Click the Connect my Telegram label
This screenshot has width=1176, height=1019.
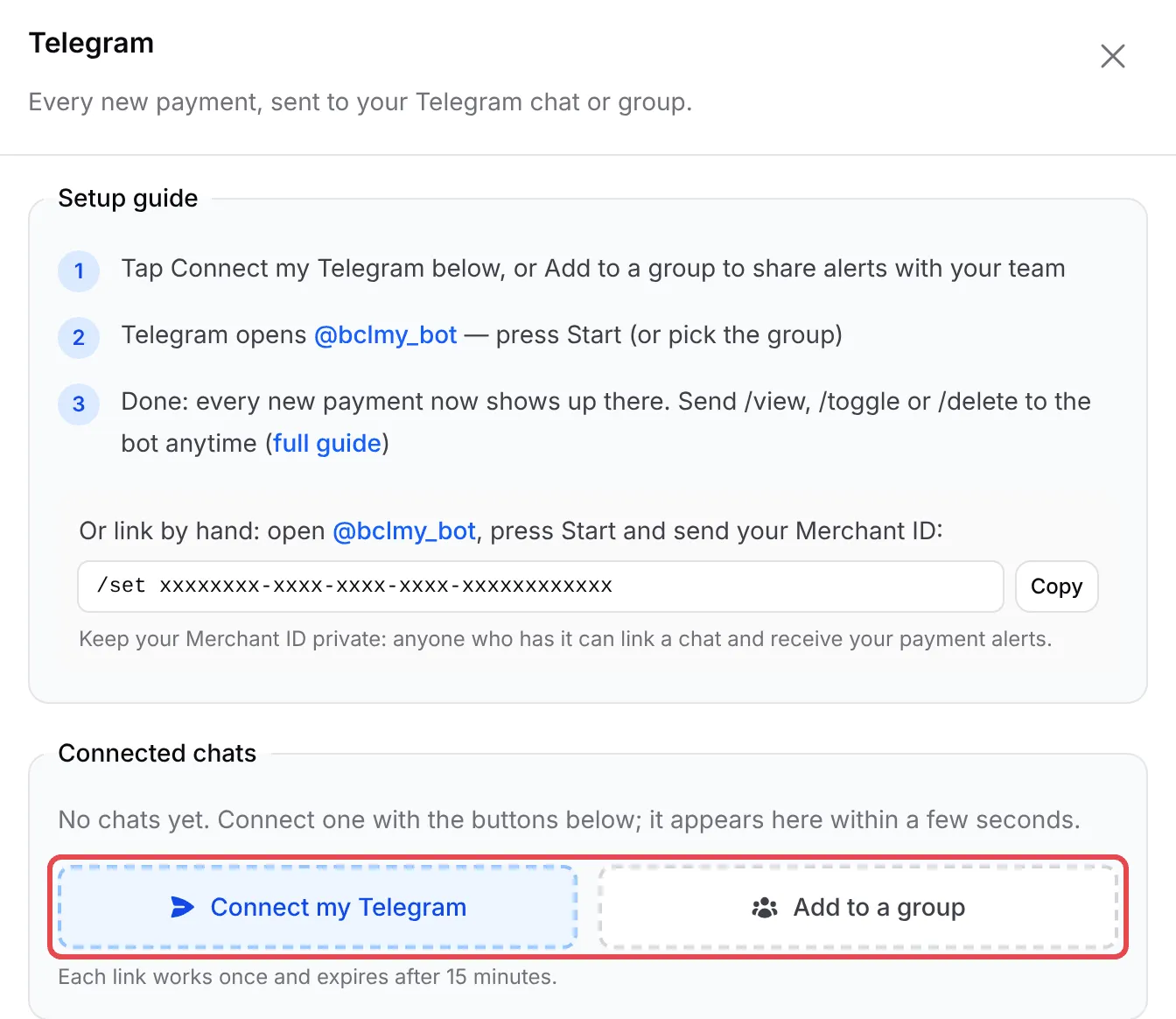339,908
